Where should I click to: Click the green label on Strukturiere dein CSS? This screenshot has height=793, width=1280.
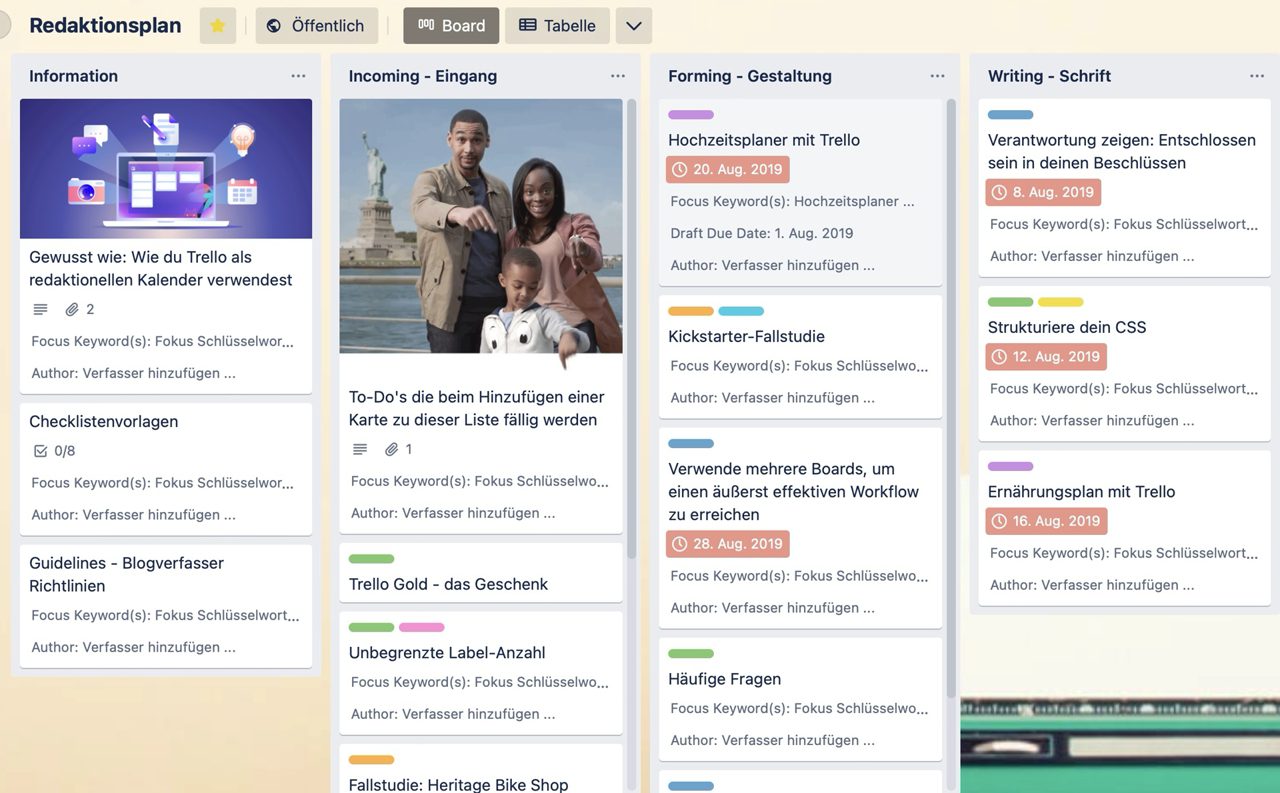(1011, 302)
